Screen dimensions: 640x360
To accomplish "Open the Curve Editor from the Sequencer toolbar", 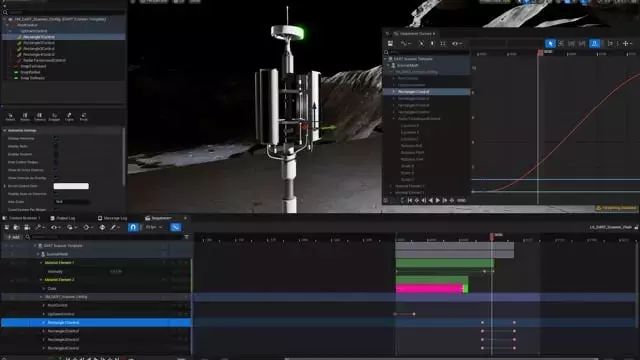I will point(176,227).
